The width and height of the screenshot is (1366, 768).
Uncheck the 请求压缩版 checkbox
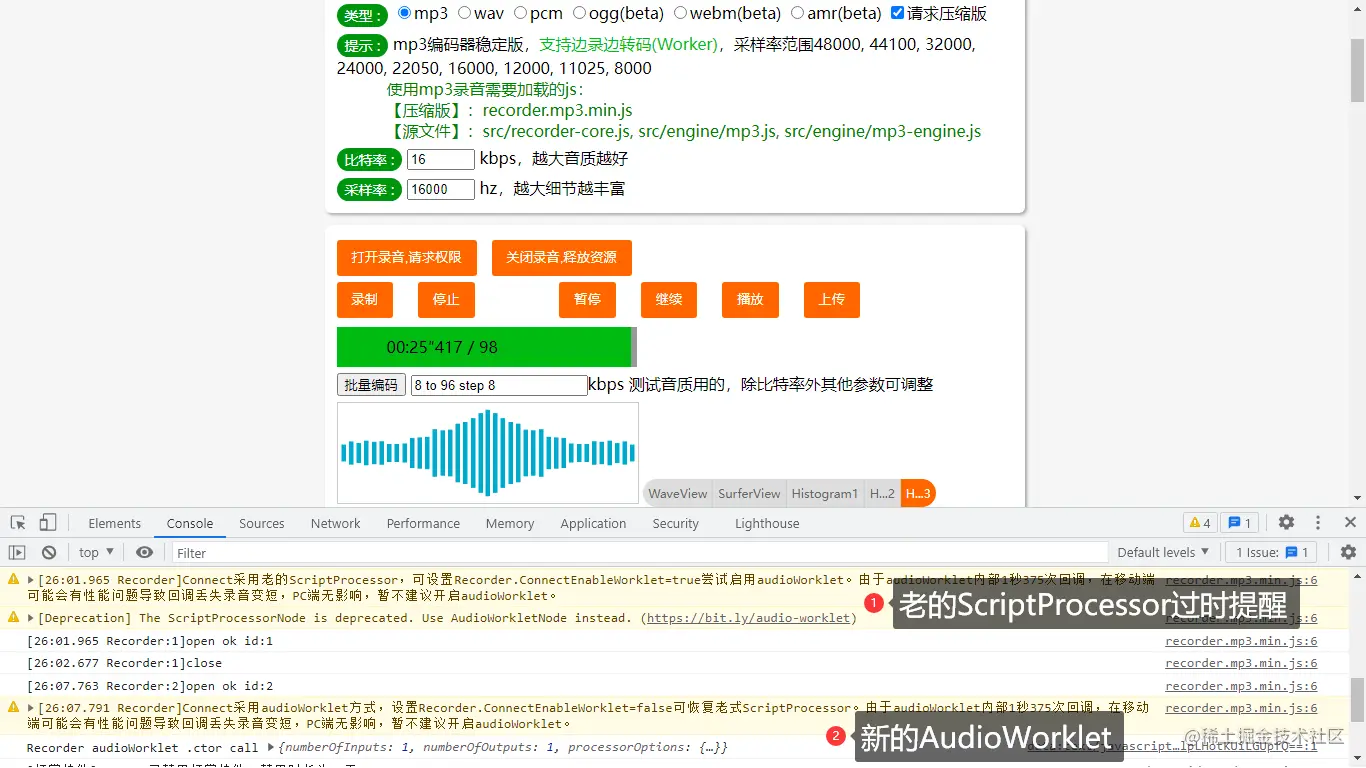(x=897, y=13)
